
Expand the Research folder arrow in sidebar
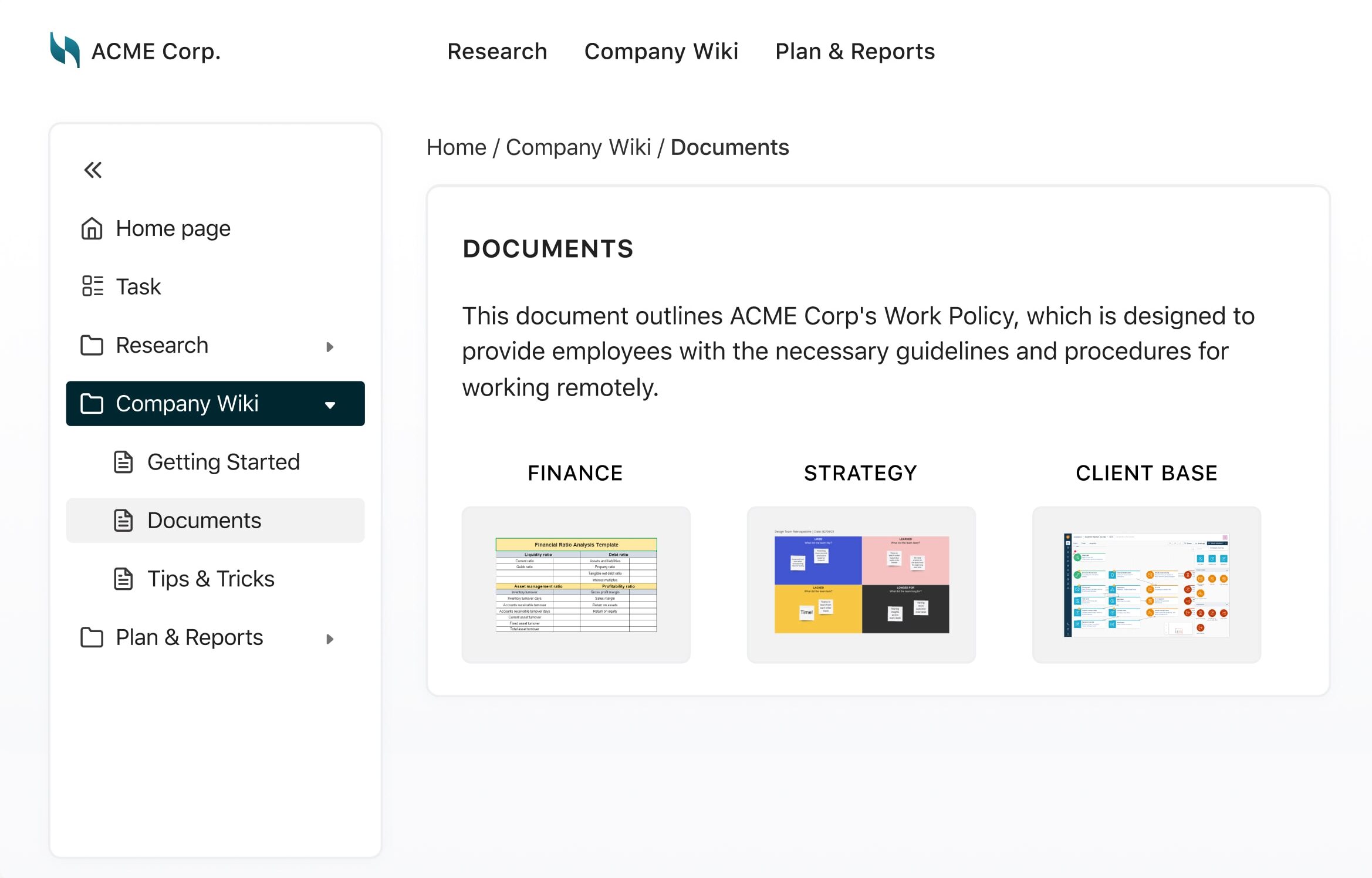[x=330, y=347]
